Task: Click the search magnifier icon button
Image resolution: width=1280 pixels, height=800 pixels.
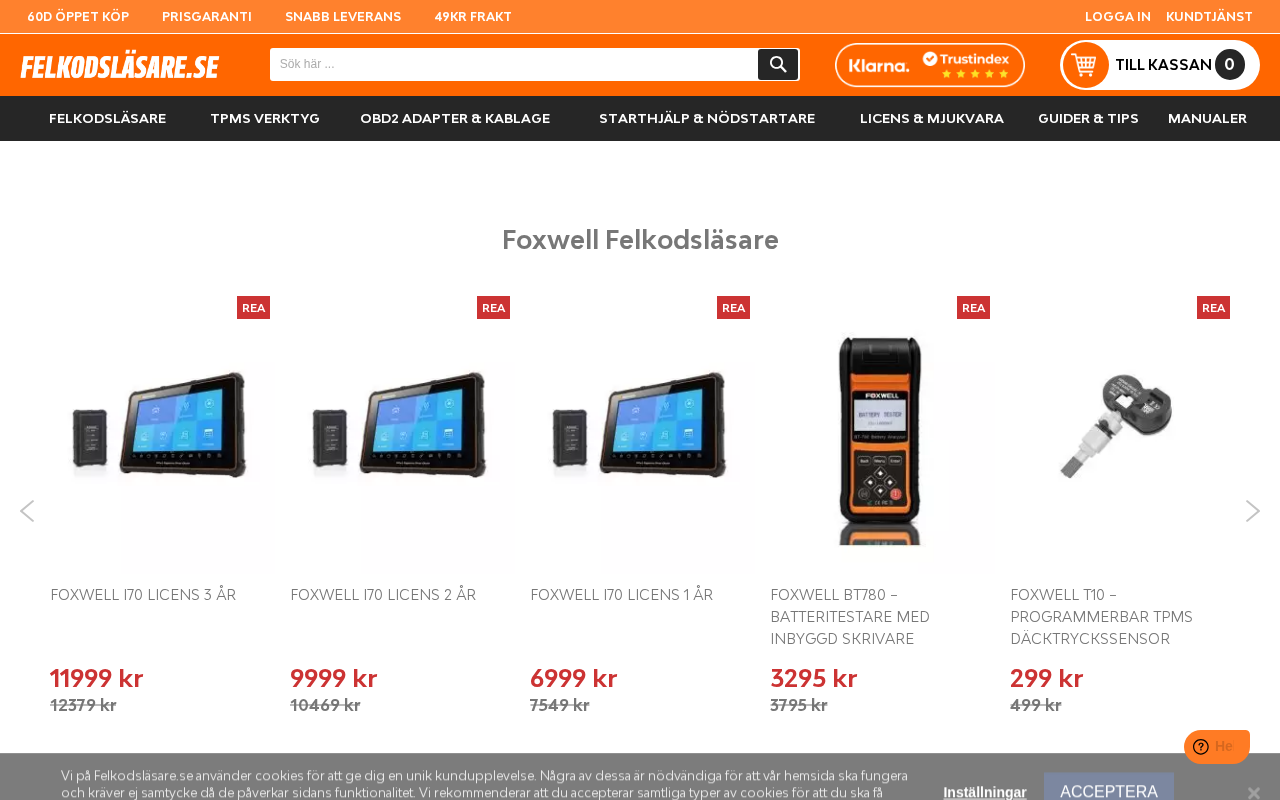Action: coord(778,64)
